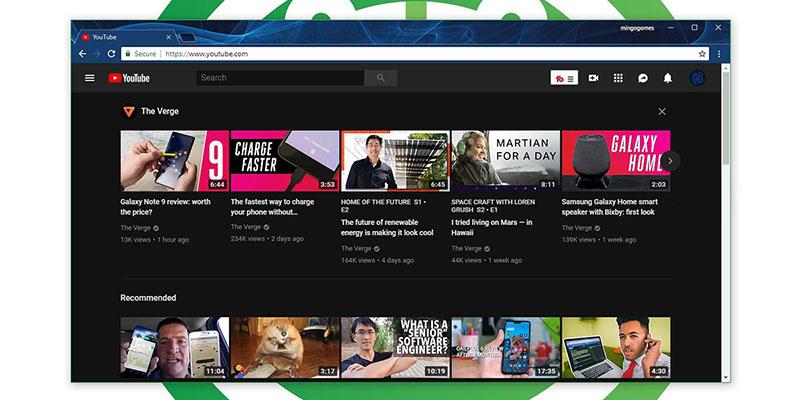Play the Galaxy Note 9 review thumbnail

coord(174,160)
